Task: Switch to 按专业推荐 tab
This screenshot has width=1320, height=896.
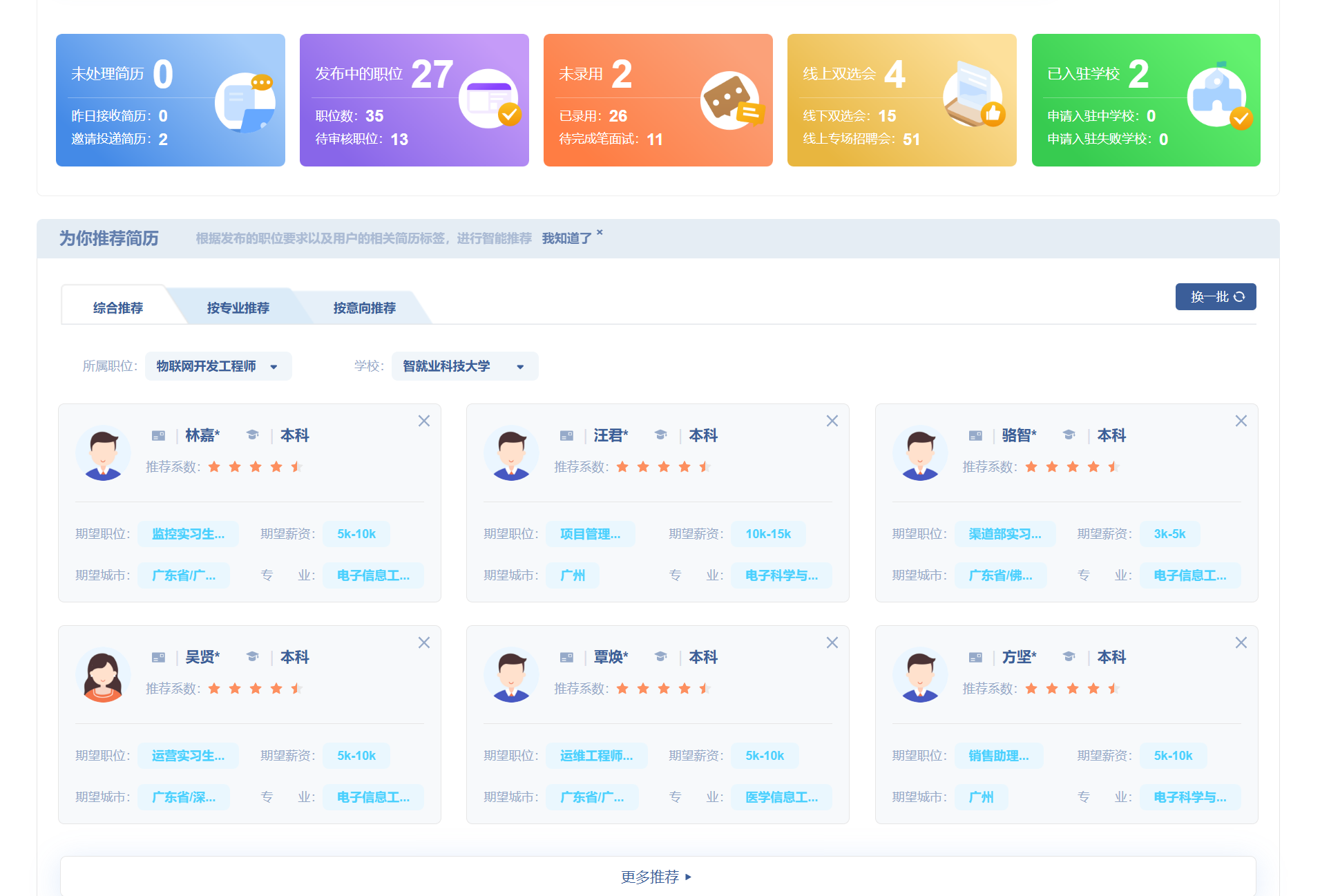Action: [238, 307]
